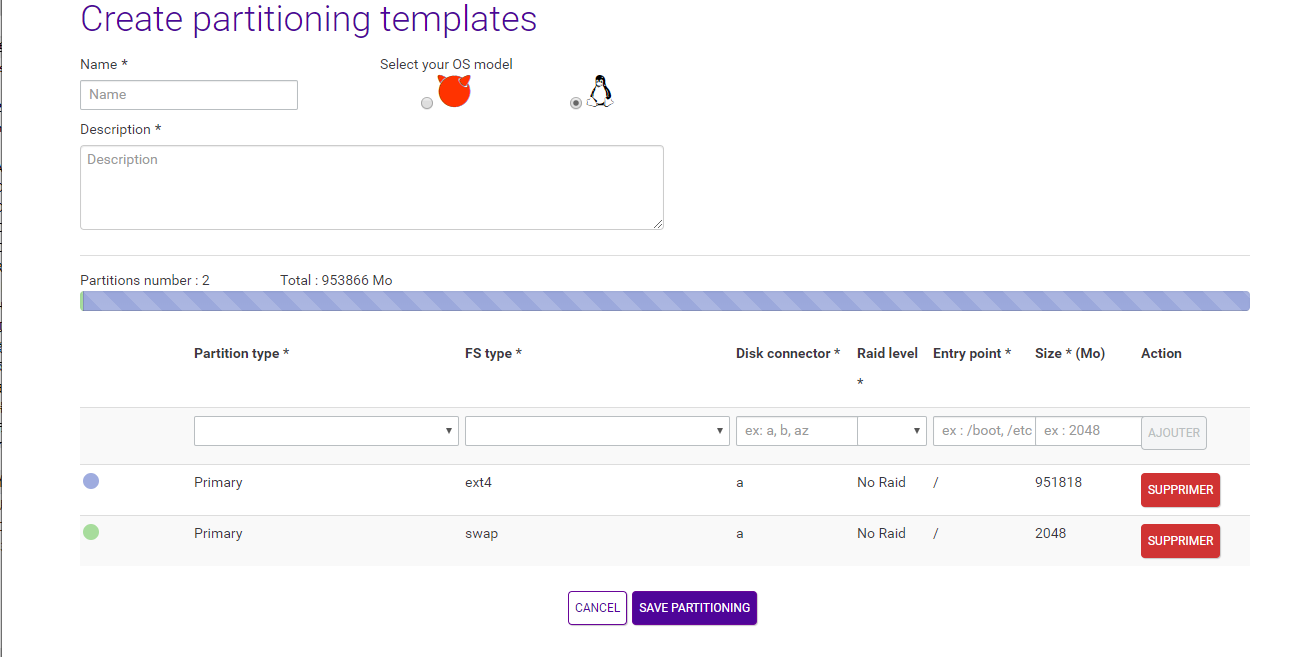This screenshot has height=657, width=1294.
Task: Click the FreeBSD red daemon icon
Action: pos(454,92)
